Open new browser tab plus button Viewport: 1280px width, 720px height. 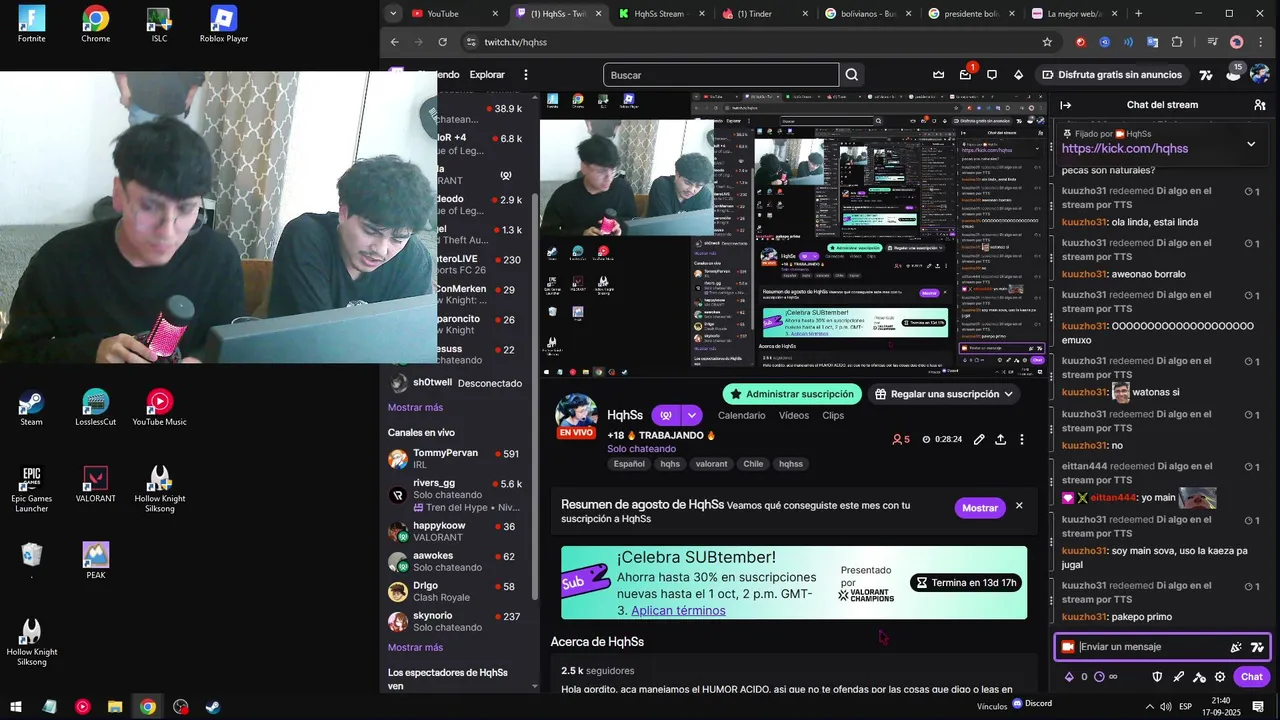tap(1138, 13)
